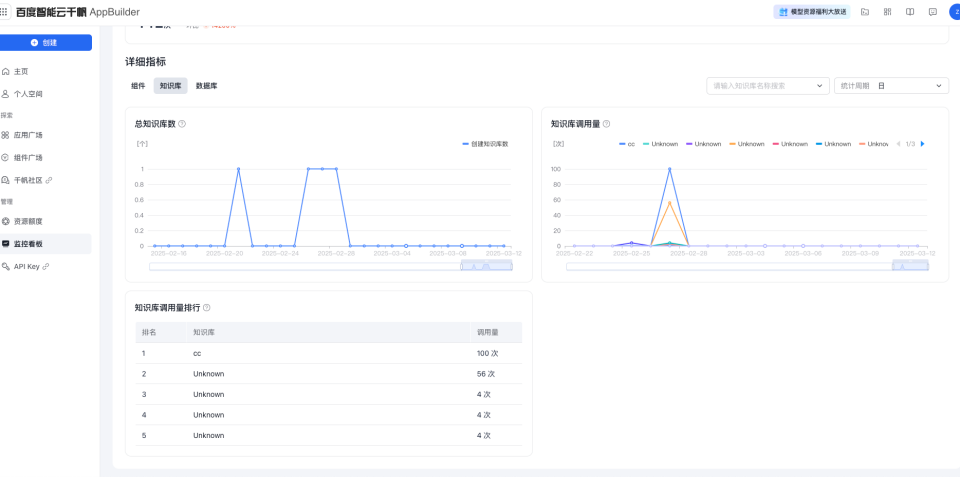Click the 100 peak data point of cc
Screen dimensions: 960x477
pyautogui.click(x=670, y=169)
